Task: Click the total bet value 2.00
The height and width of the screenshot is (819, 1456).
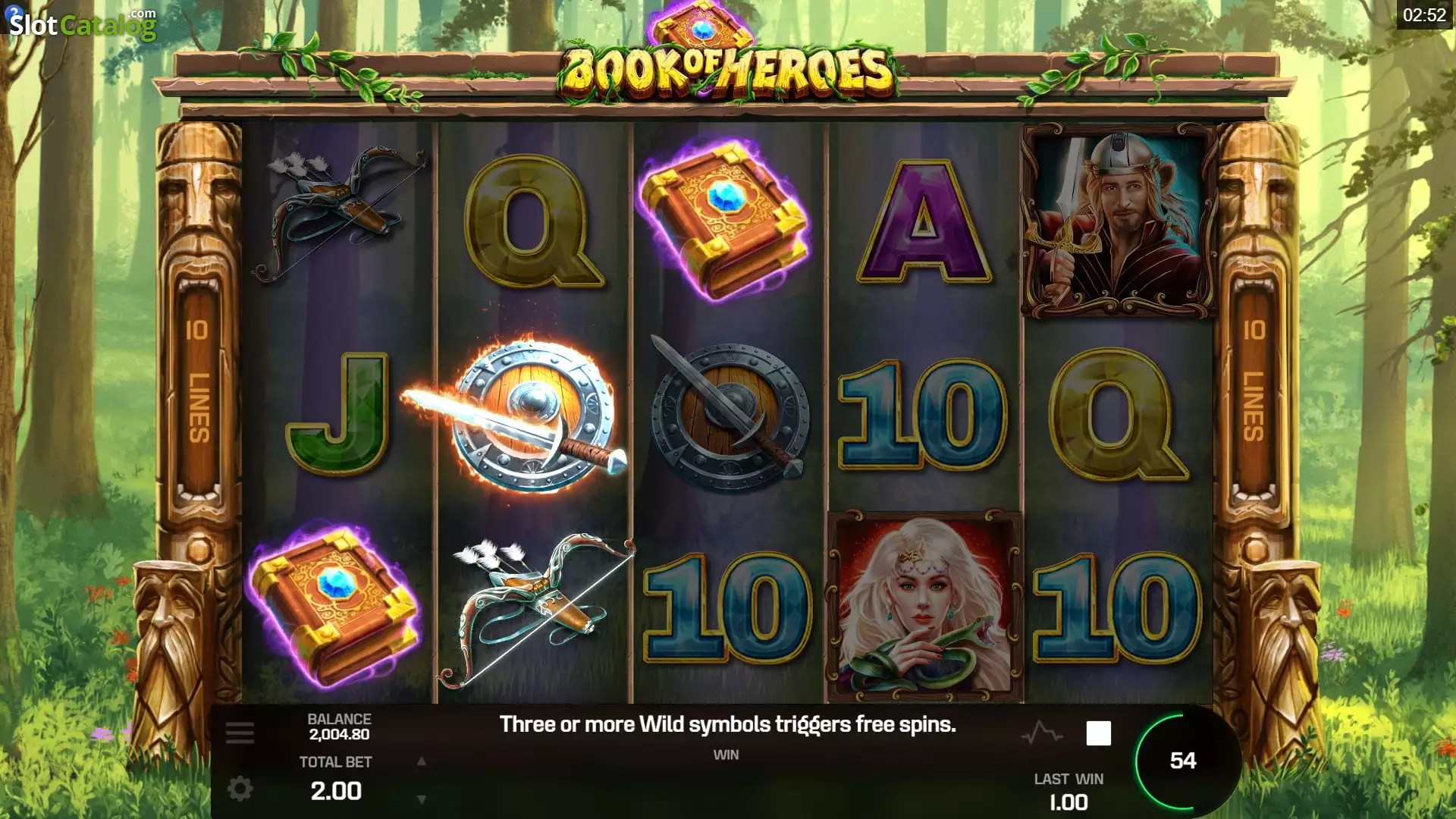Action: click(x=336, y=791)
